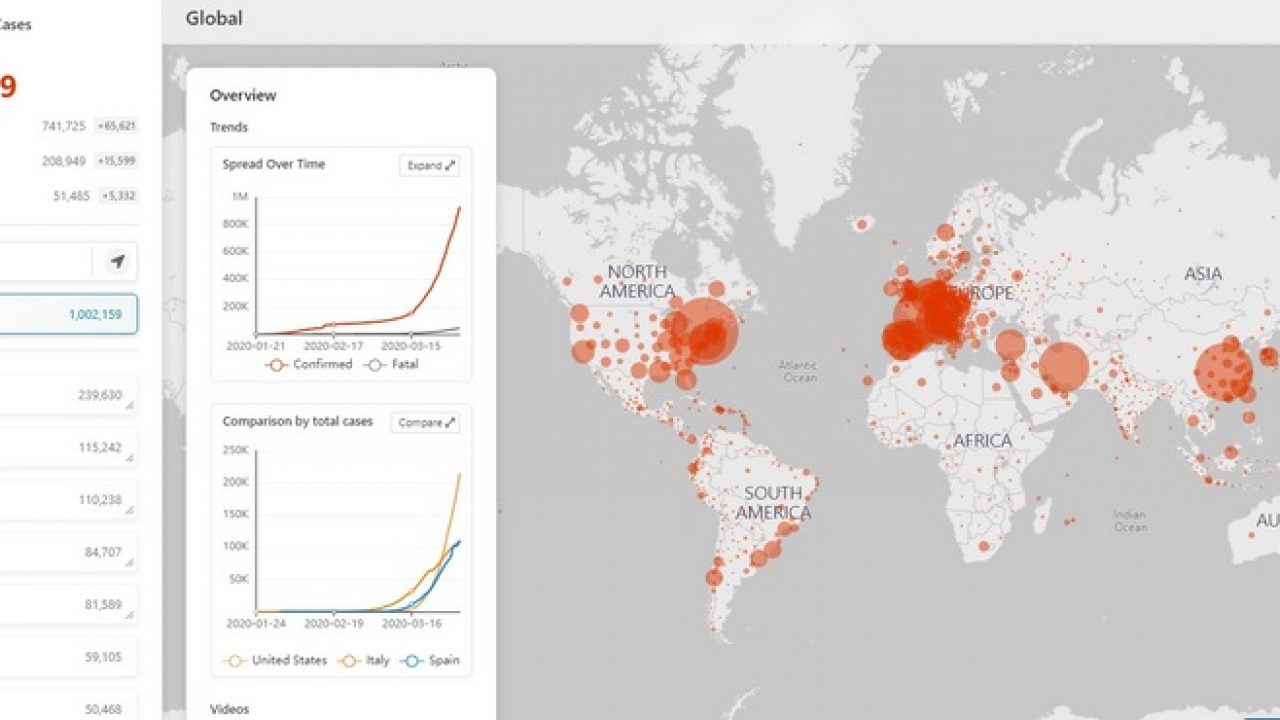Expand the region row showing 239,630 cases
The height and width of the screenshot is (720, 1280).
point(68,395)
